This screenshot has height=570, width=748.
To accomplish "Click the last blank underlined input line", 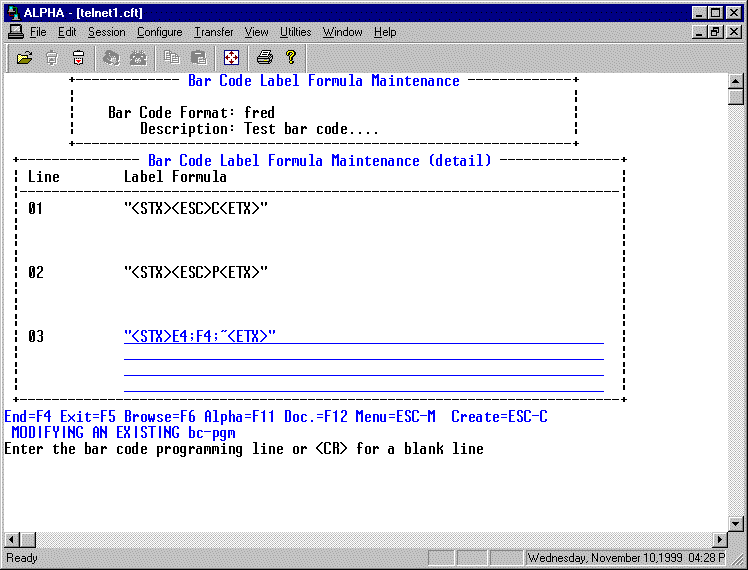I will 364,384.
